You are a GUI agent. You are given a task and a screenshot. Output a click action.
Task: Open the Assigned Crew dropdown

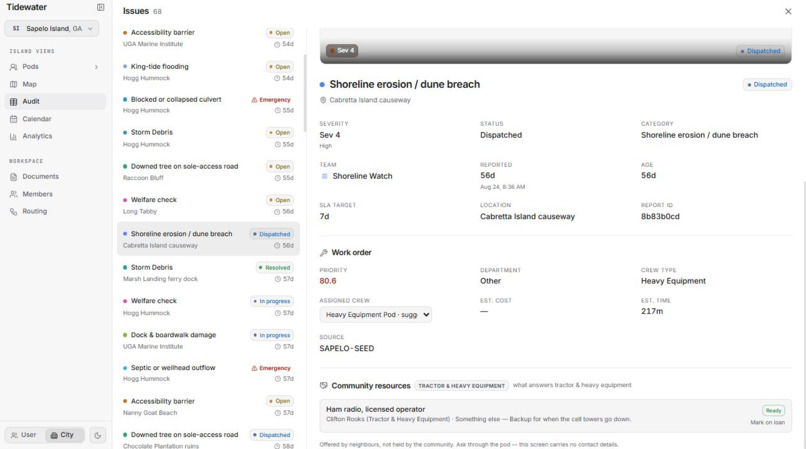coord(375,314)
